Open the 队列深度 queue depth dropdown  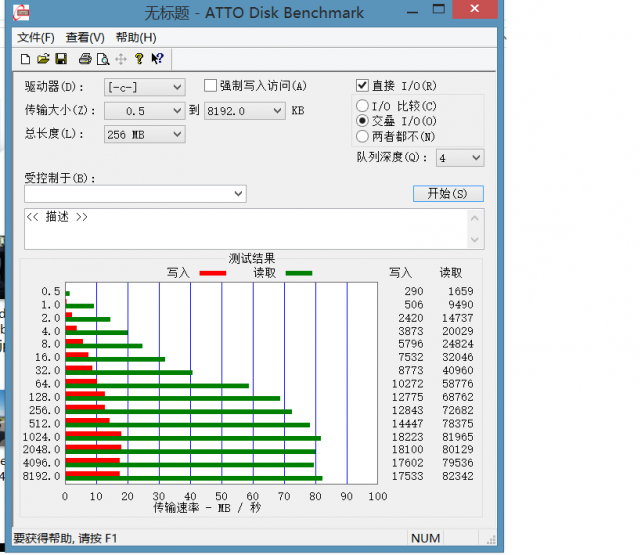point(460,158)
